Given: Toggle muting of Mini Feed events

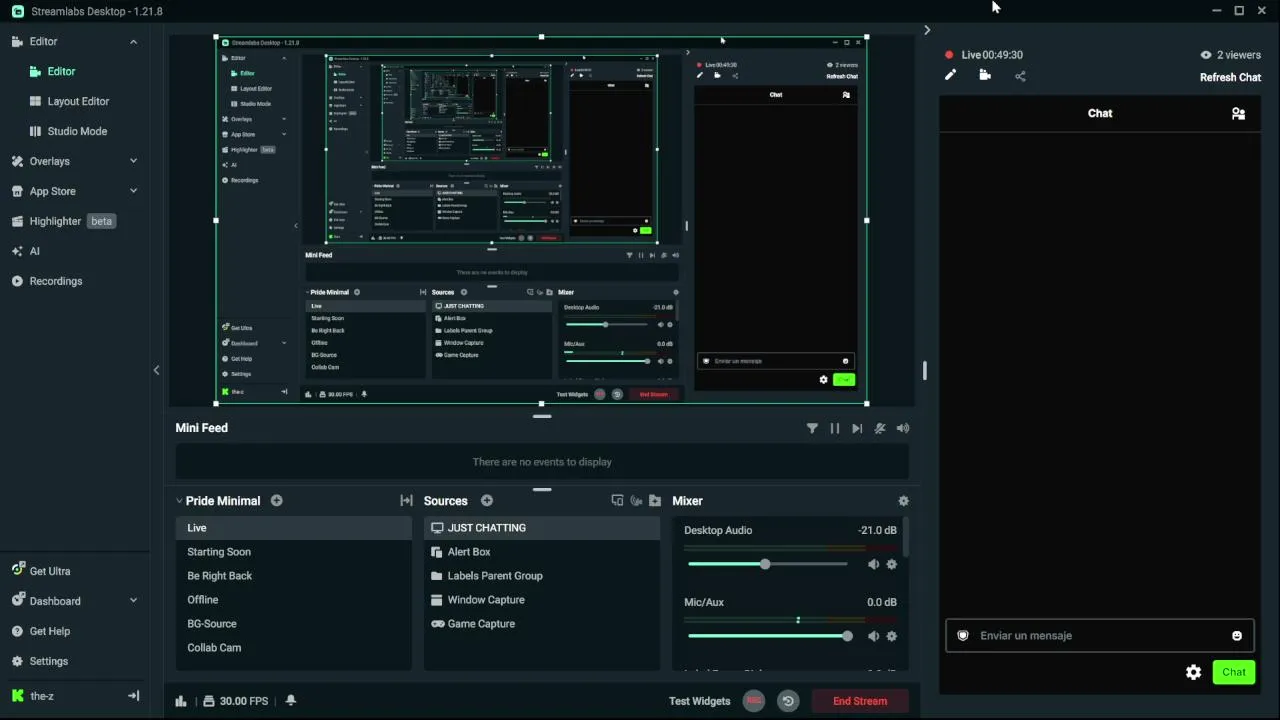Looking at the screenshot, I should (x=880, y=428).
